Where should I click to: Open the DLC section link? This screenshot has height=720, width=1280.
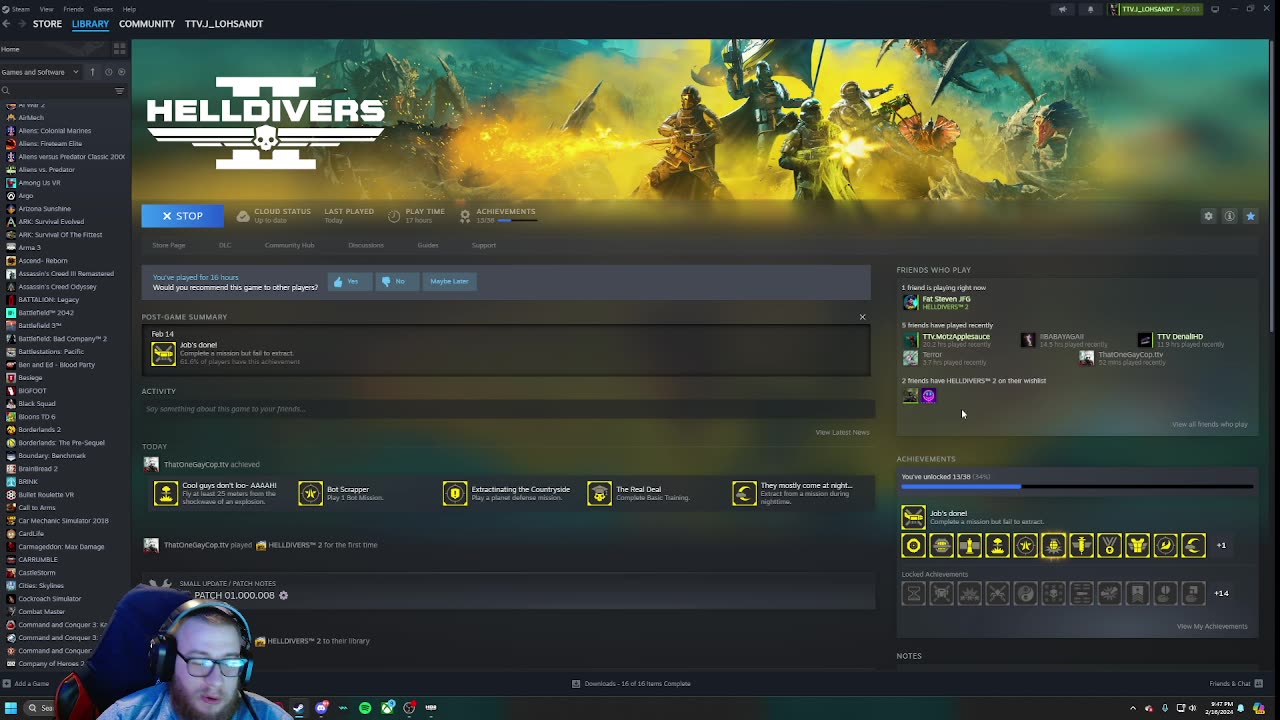tap(225, 245)
